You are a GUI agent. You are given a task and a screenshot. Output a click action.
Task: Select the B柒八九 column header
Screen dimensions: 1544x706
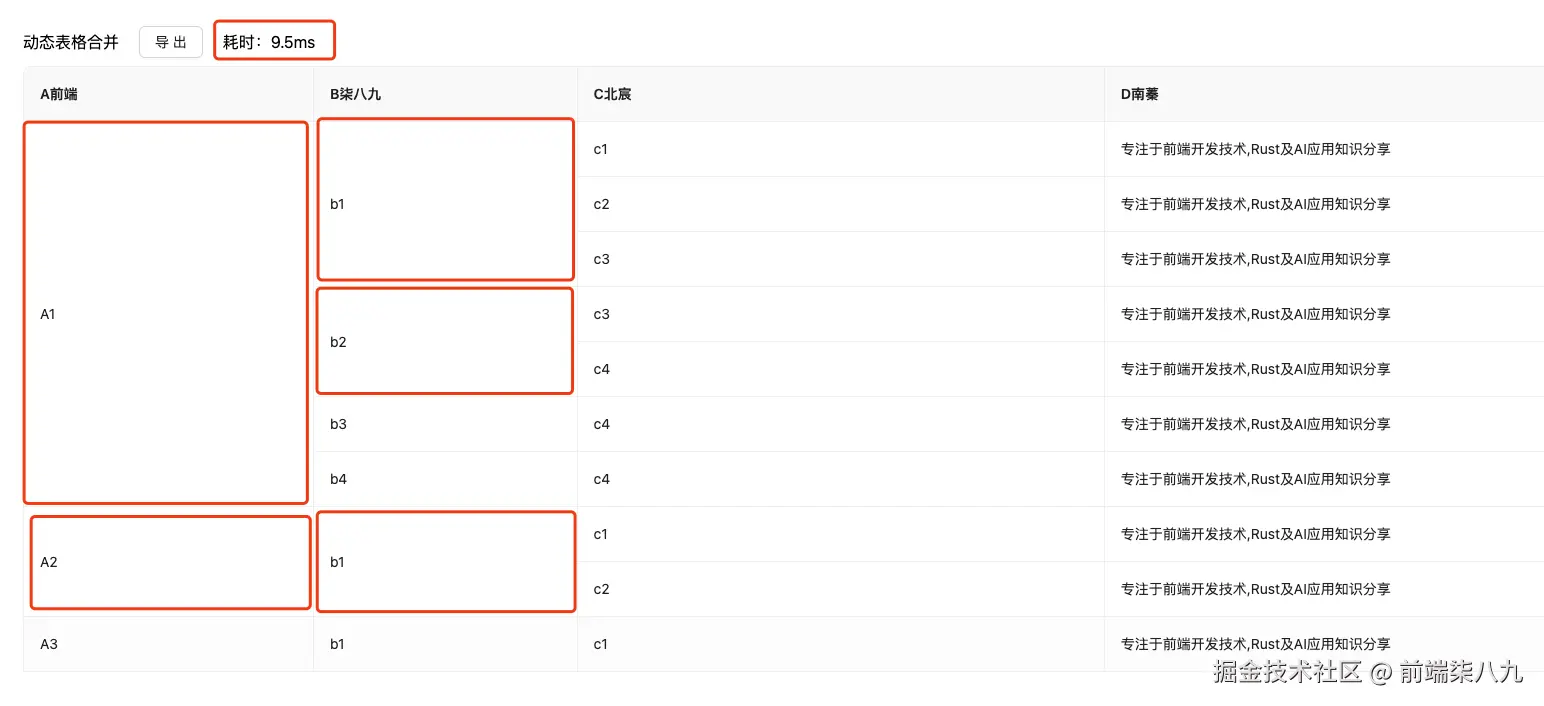(x=355, y=94)
